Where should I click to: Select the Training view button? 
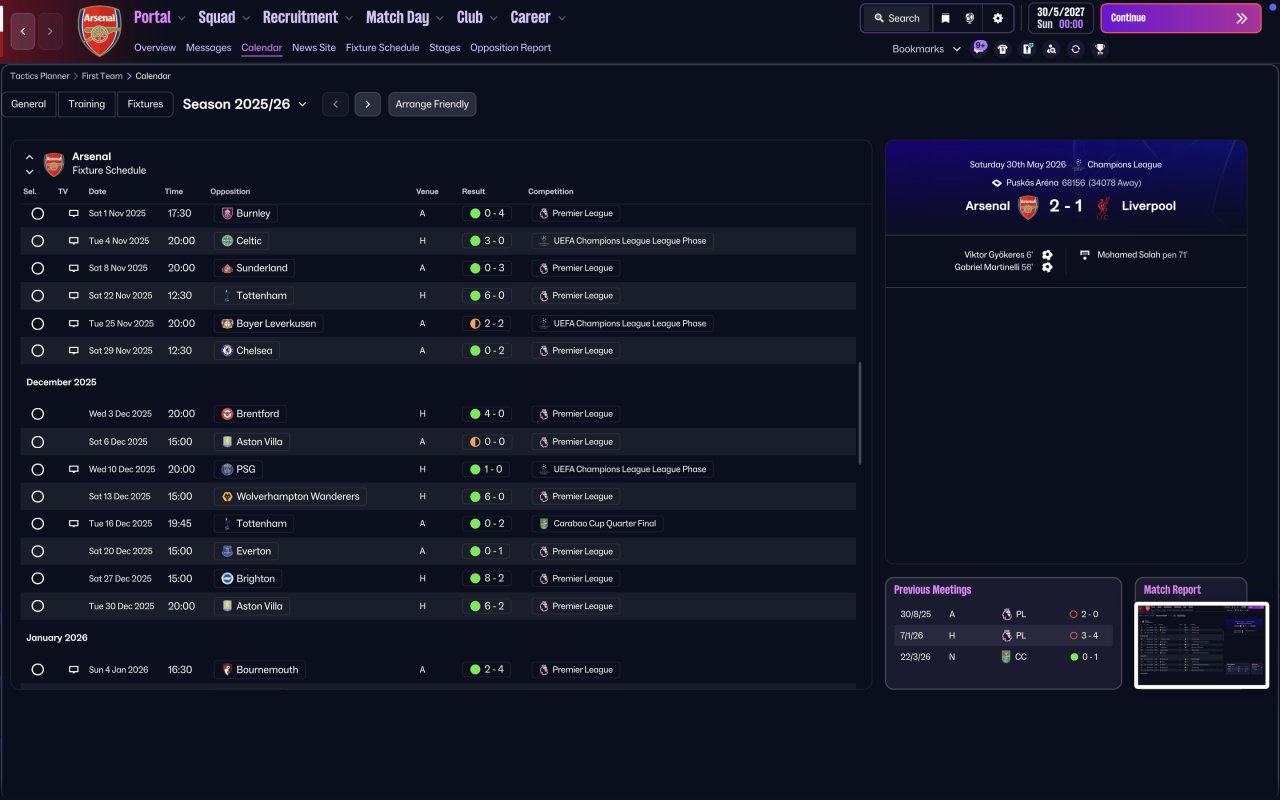(x=87, y=104)
